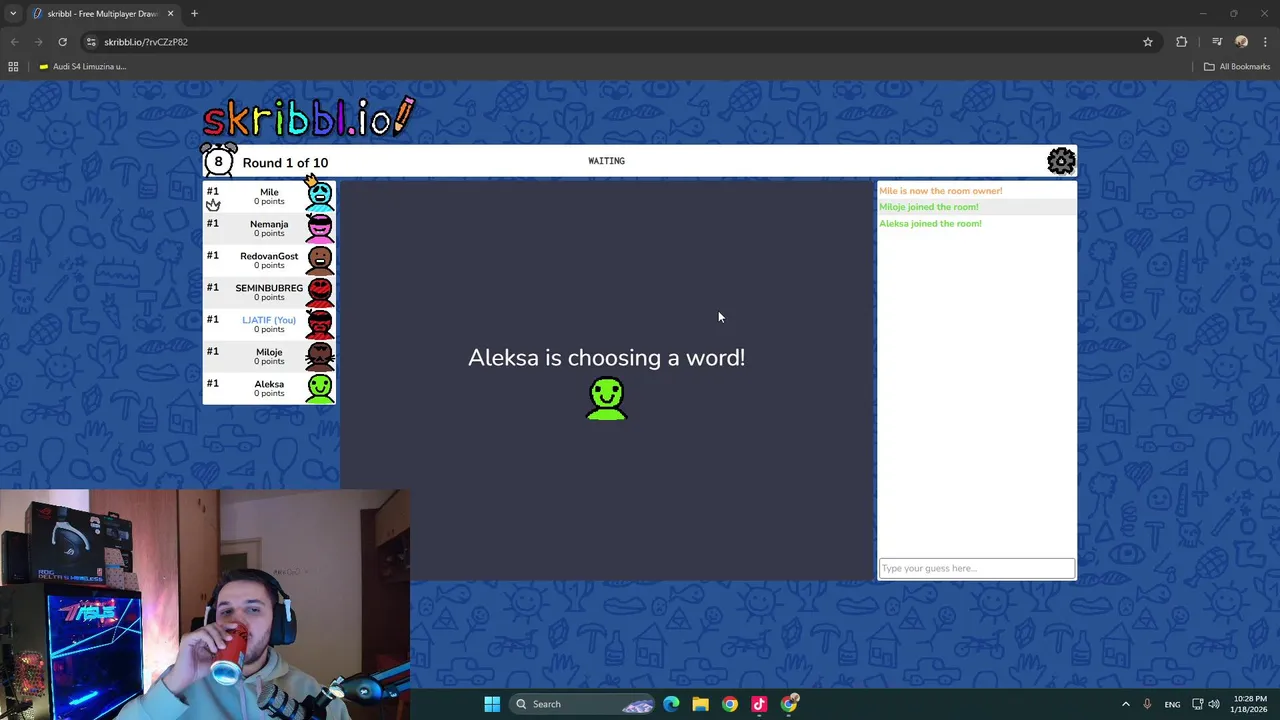Launch Microsoft Edge from taskbar
This screenshot has height=720, width=1280.
[671, 704]
